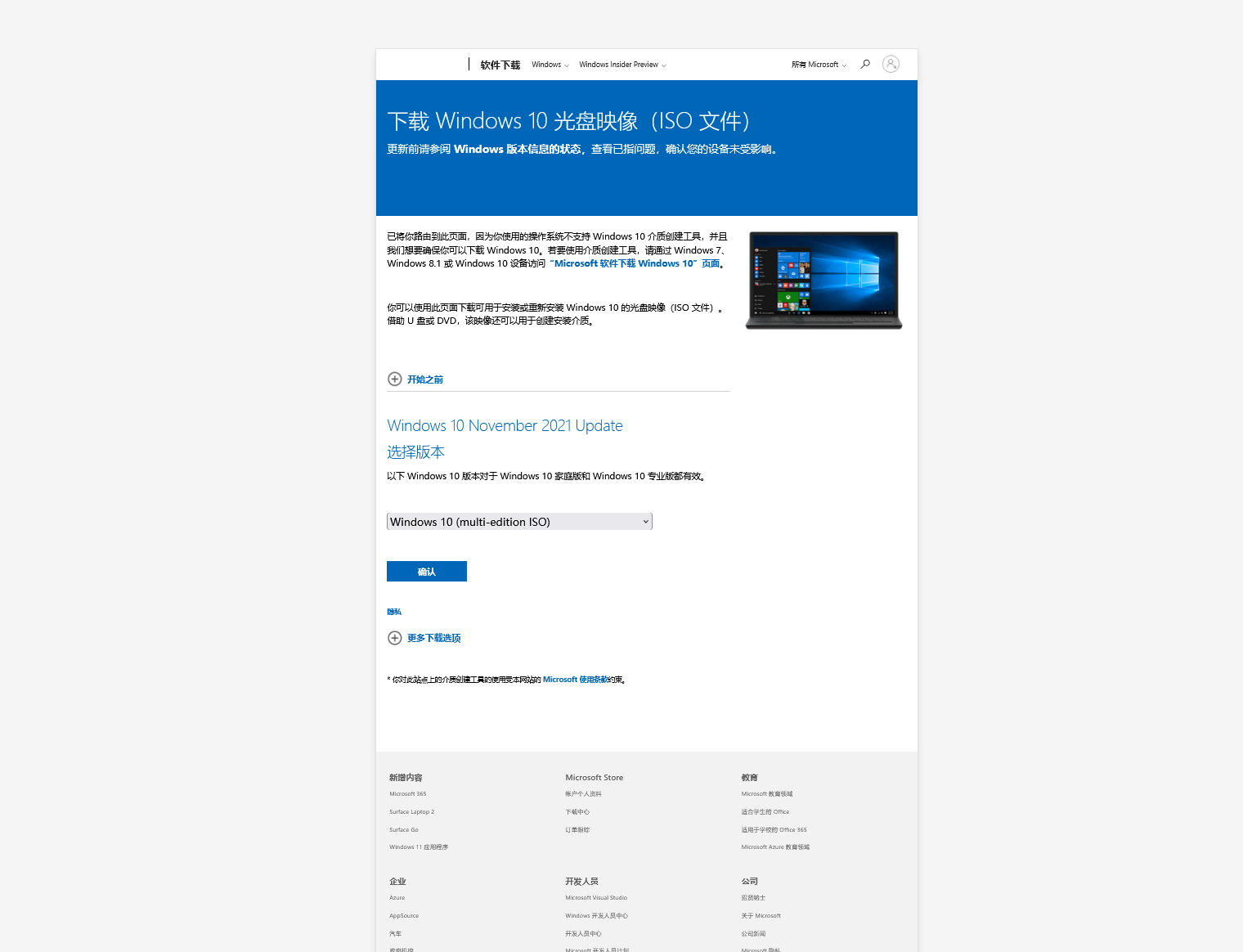The image size is (1243, 952).
Task: Click the 软件下载 header title
Action: pyautogui.click(x=500, y=65)
